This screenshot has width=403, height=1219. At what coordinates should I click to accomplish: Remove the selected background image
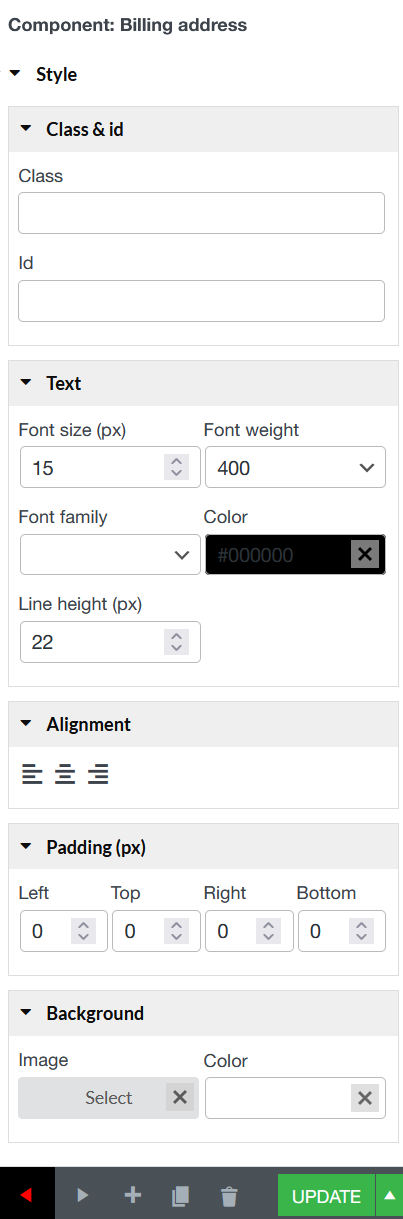179,1097
